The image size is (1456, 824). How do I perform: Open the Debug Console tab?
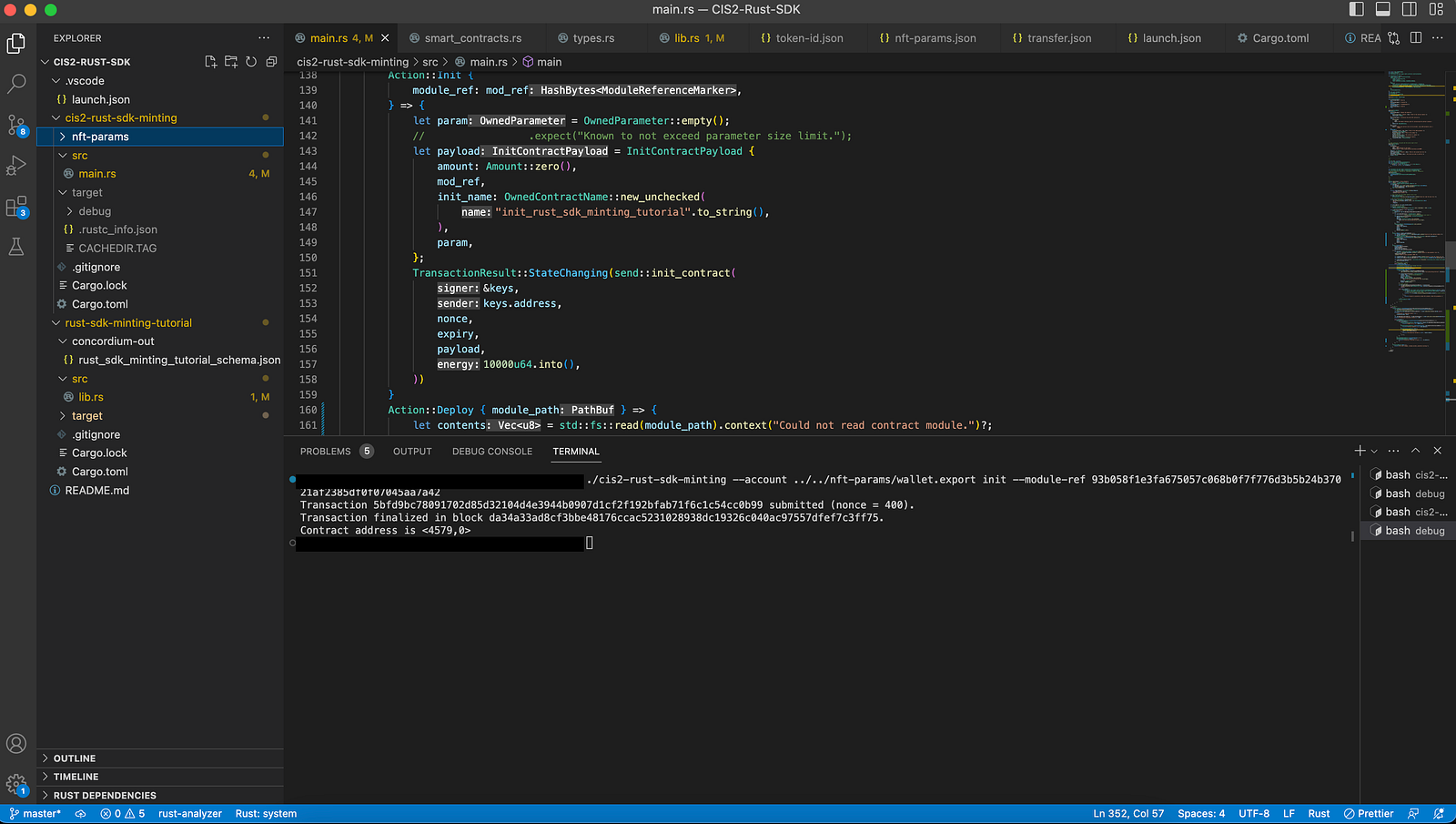coord(492,452)
